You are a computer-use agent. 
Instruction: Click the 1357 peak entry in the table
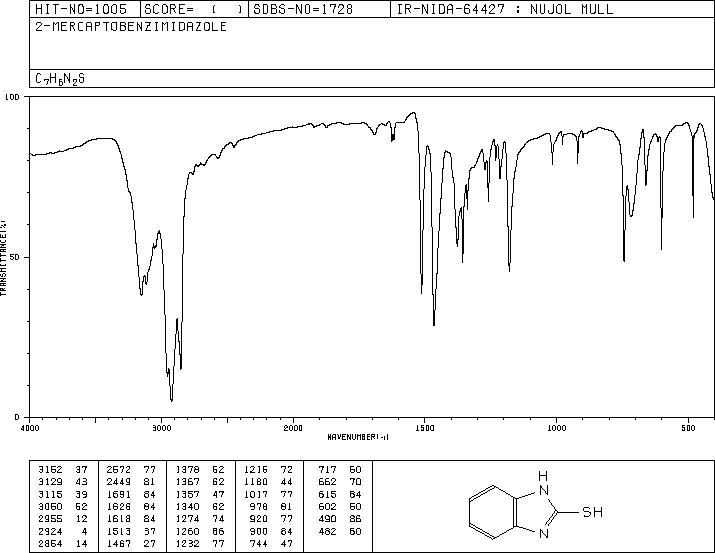187,494
